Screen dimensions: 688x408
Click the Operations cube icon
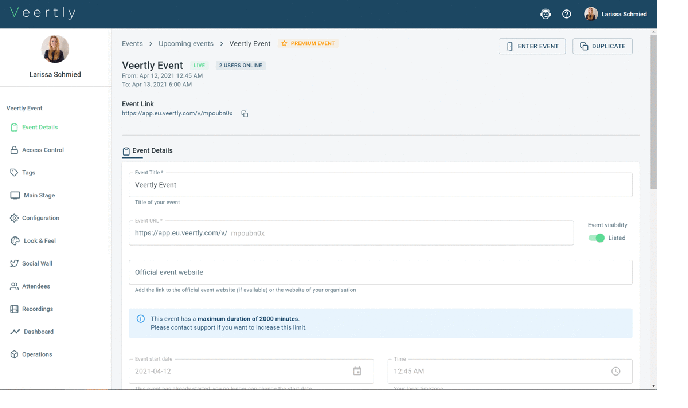coord(14,354)
